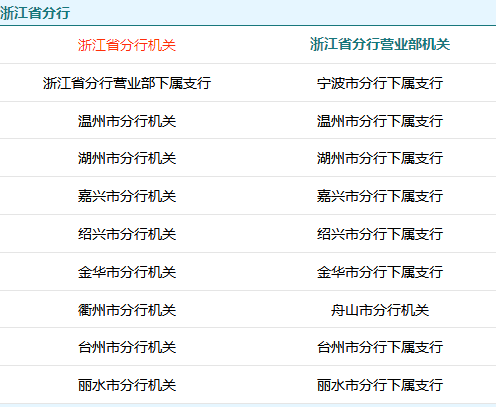496x407 pixels.
Task: Select 浙江省分行营业部下属支行
Action: click(127, 83)
